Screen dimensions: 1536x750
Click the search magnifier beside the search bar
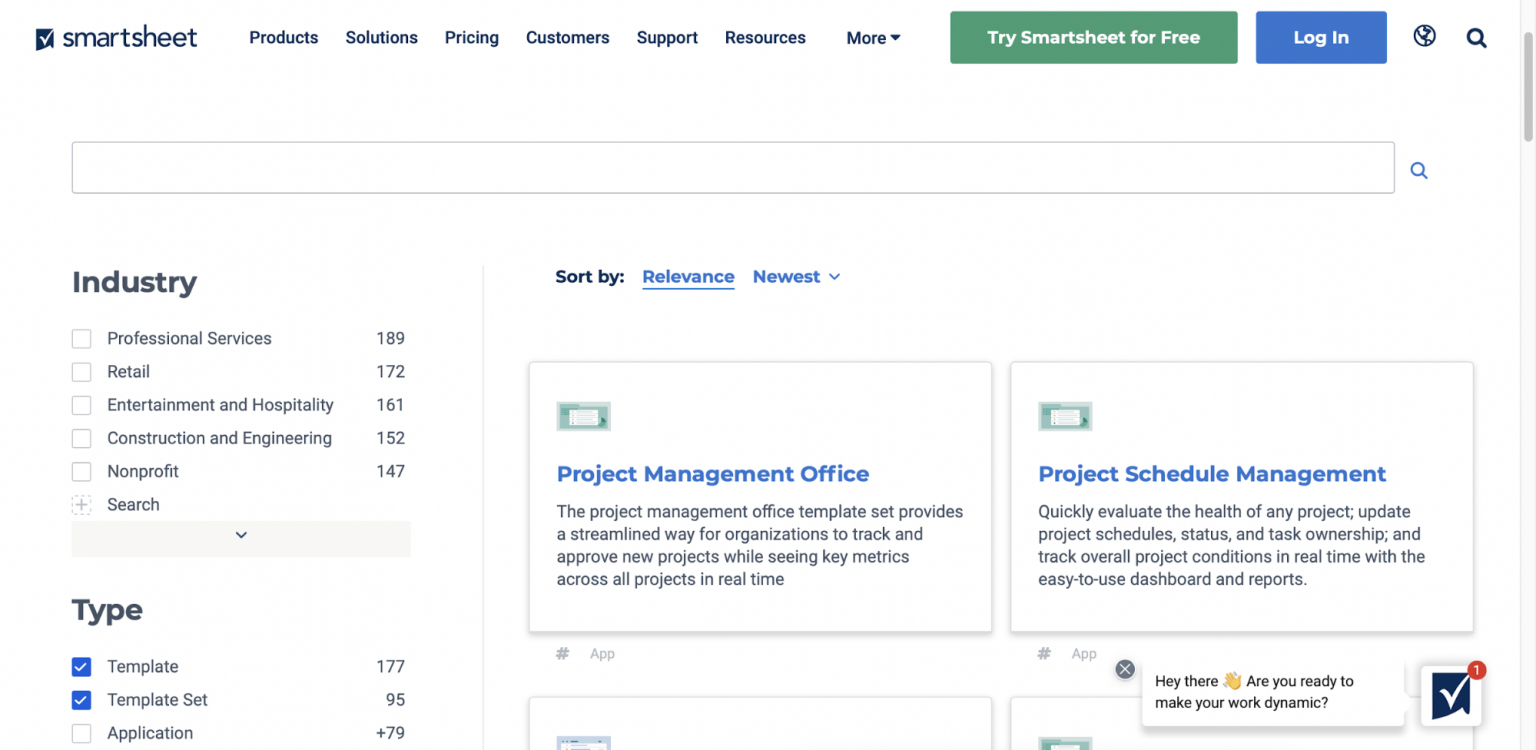pyautogui.click(x=1418, y=169)
